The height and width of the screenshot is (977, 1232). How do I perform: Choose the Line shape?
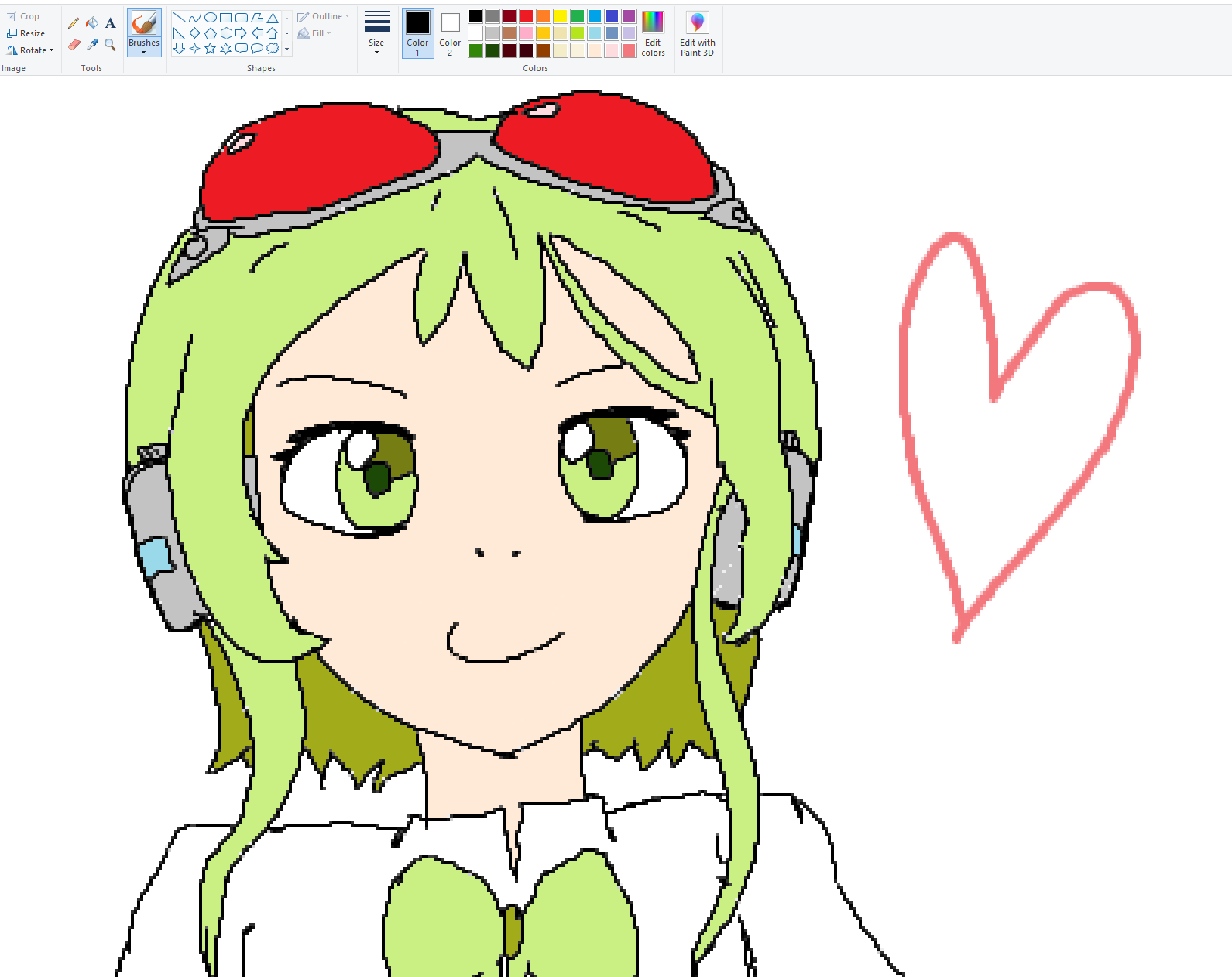coord(179,18)
